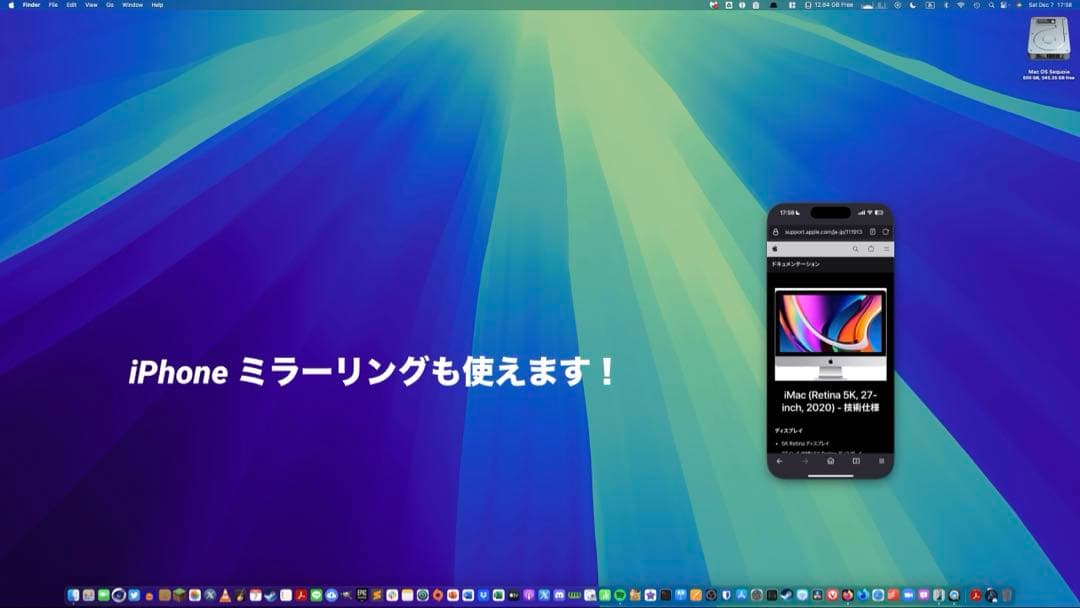Open the tab overview in mirrored Safari
1080x608 pixels.
pos(882,462)
